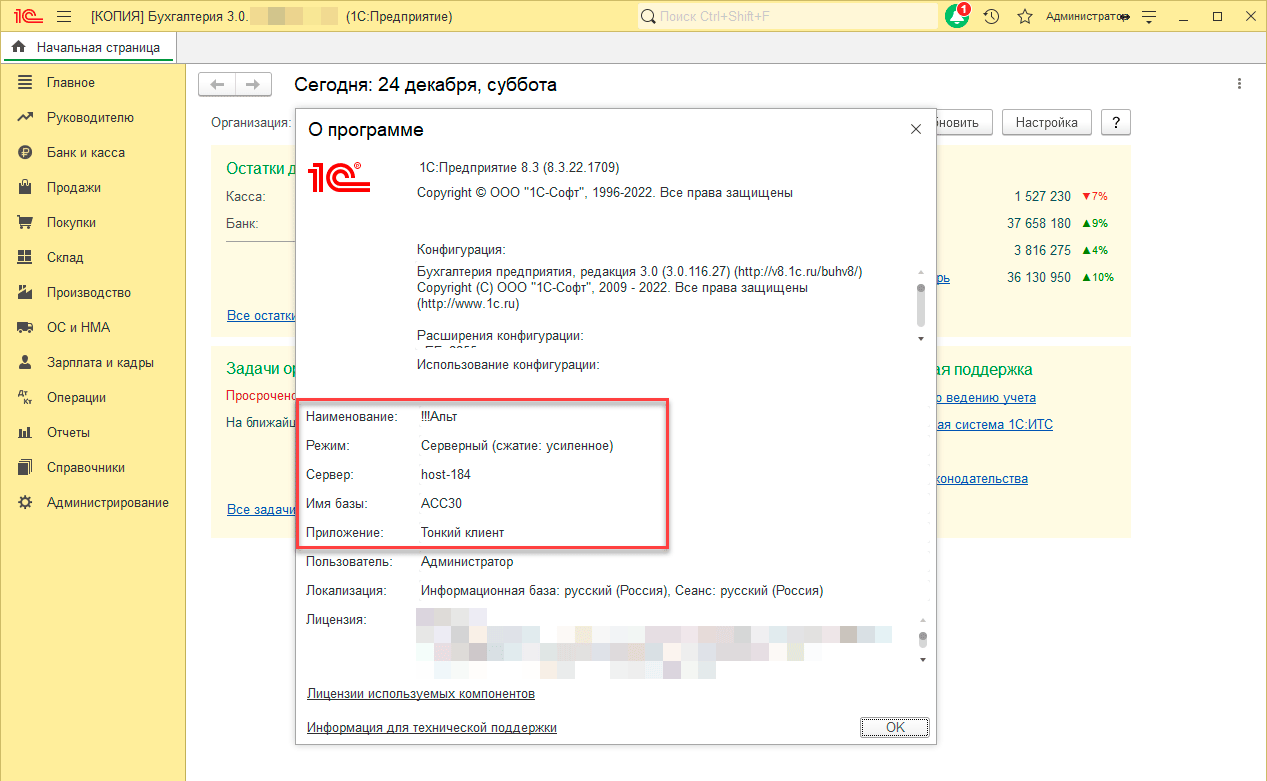Click up arrow of license field scrollbar
This screenshot has width=1267, height=781.
pyautogui.click(x=922, y=620)
